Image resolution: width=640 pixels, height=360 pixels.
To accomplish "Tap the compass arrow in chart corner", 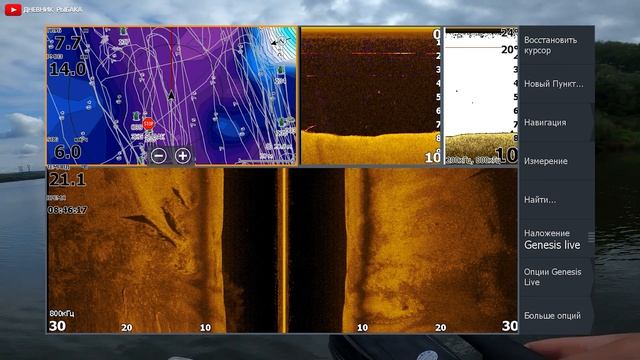I will pos(280,42).
